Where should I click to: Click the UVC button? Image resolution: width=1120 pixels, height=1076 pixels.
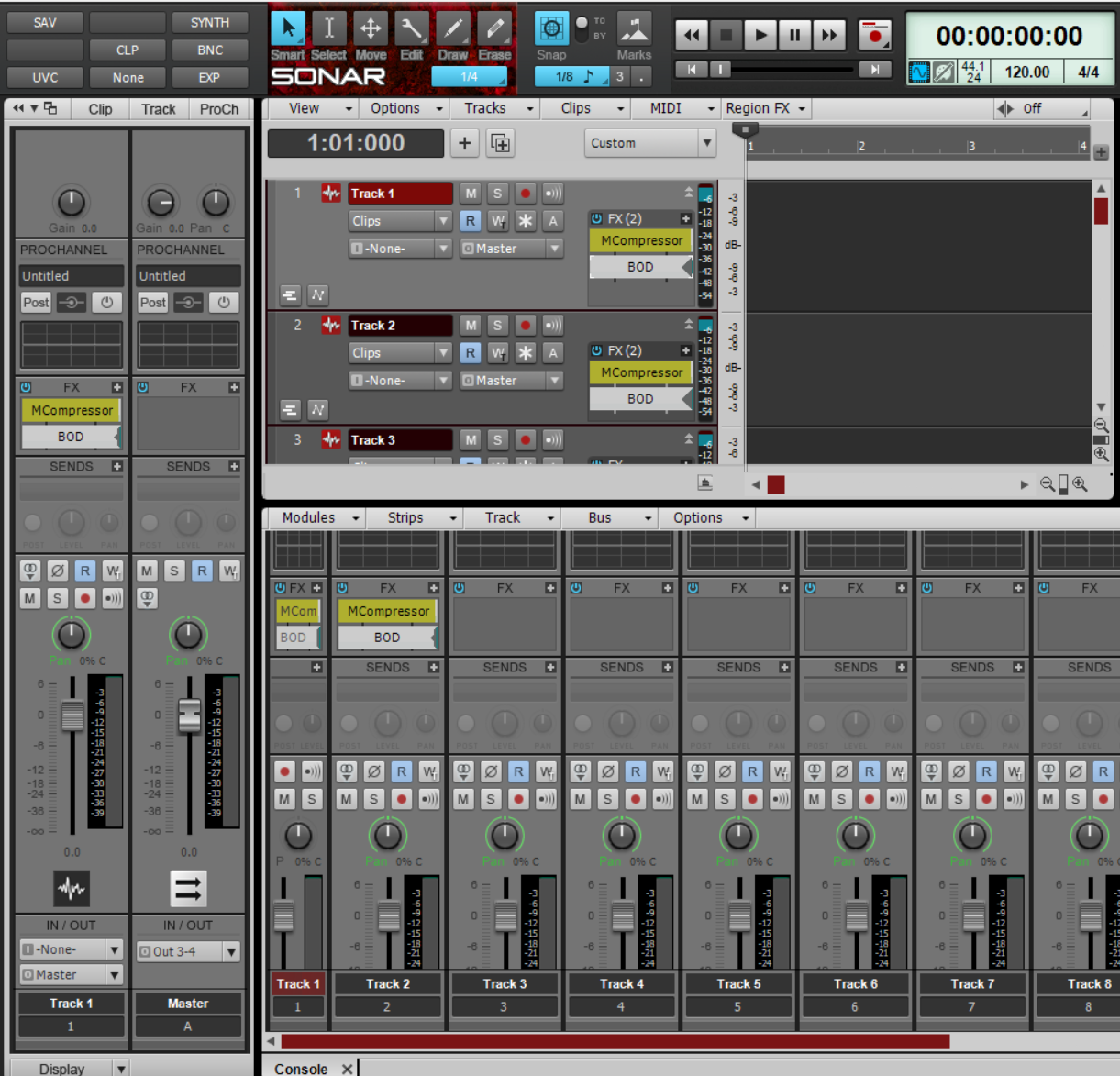[x=45, y=77]
